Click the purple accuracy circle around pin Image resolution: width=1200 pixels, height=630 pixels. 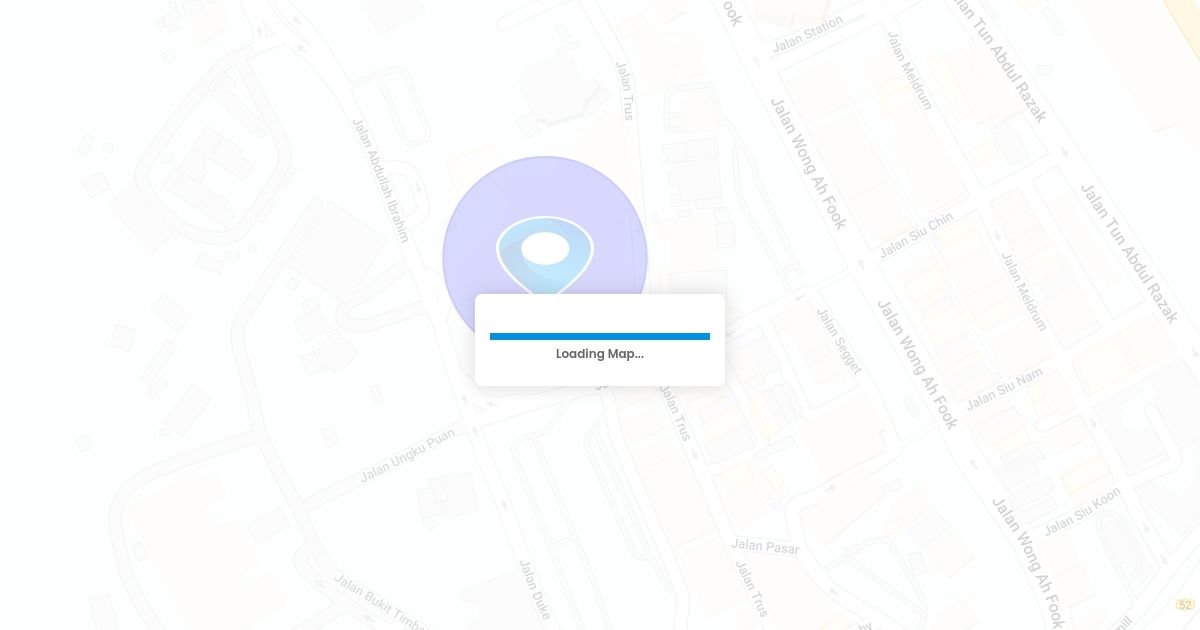click(x=470, y=220)
